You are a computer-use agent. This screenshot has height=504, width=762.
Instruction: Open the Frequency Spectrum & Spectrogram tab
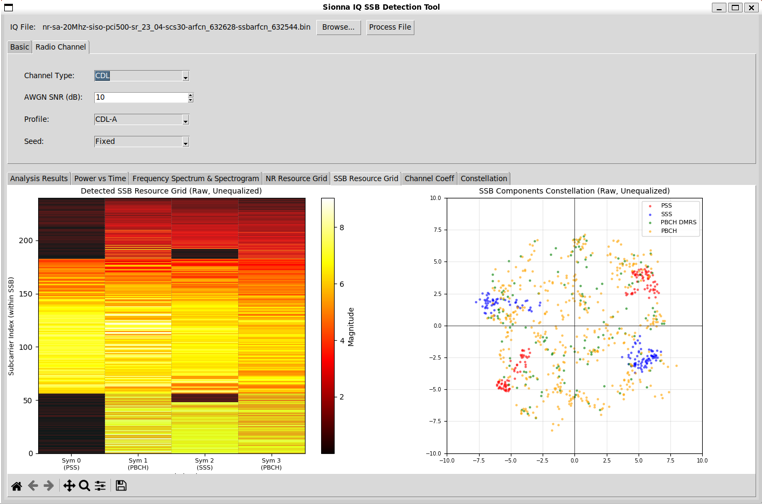pyautogui.click(x=195, y=179)
